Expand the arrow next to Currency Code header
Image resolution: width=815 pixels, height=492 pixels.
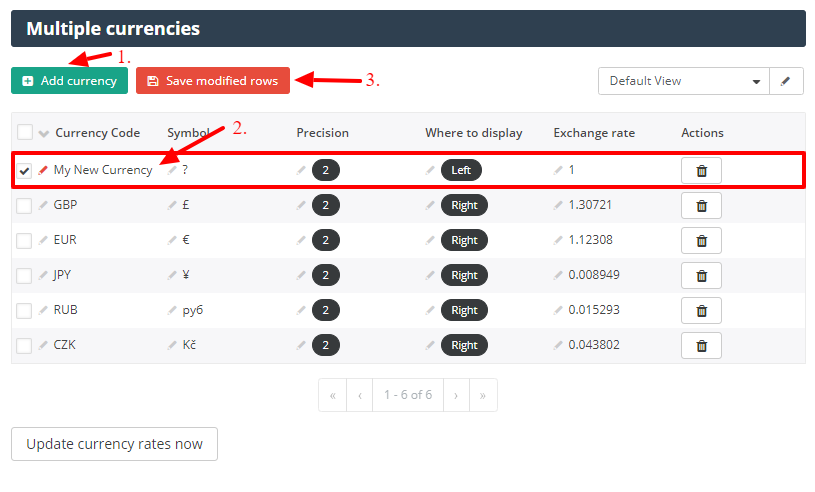44,134
